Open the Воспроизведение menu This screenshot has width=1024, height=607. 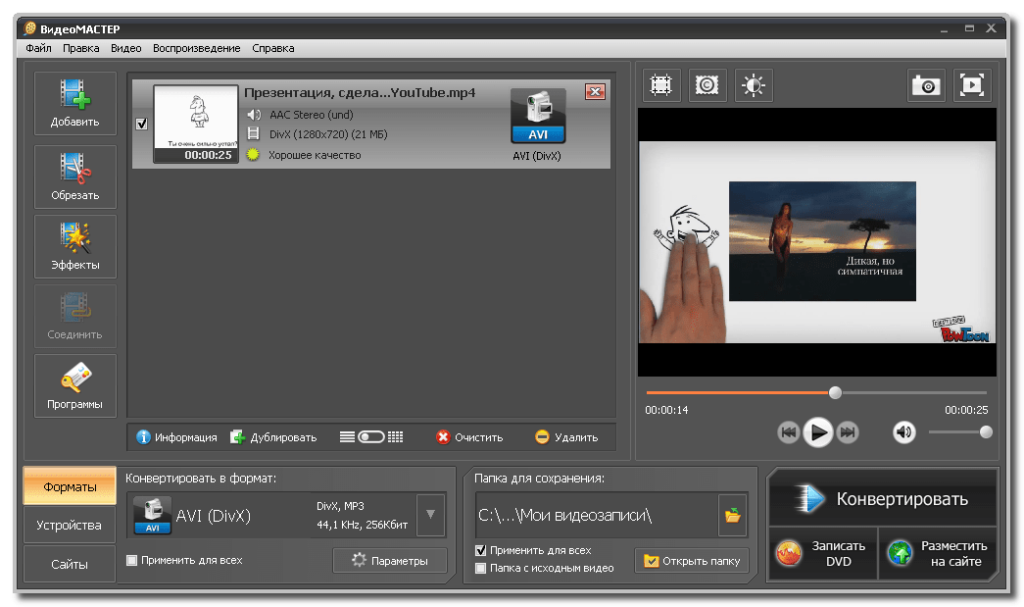tap(197, 48)
